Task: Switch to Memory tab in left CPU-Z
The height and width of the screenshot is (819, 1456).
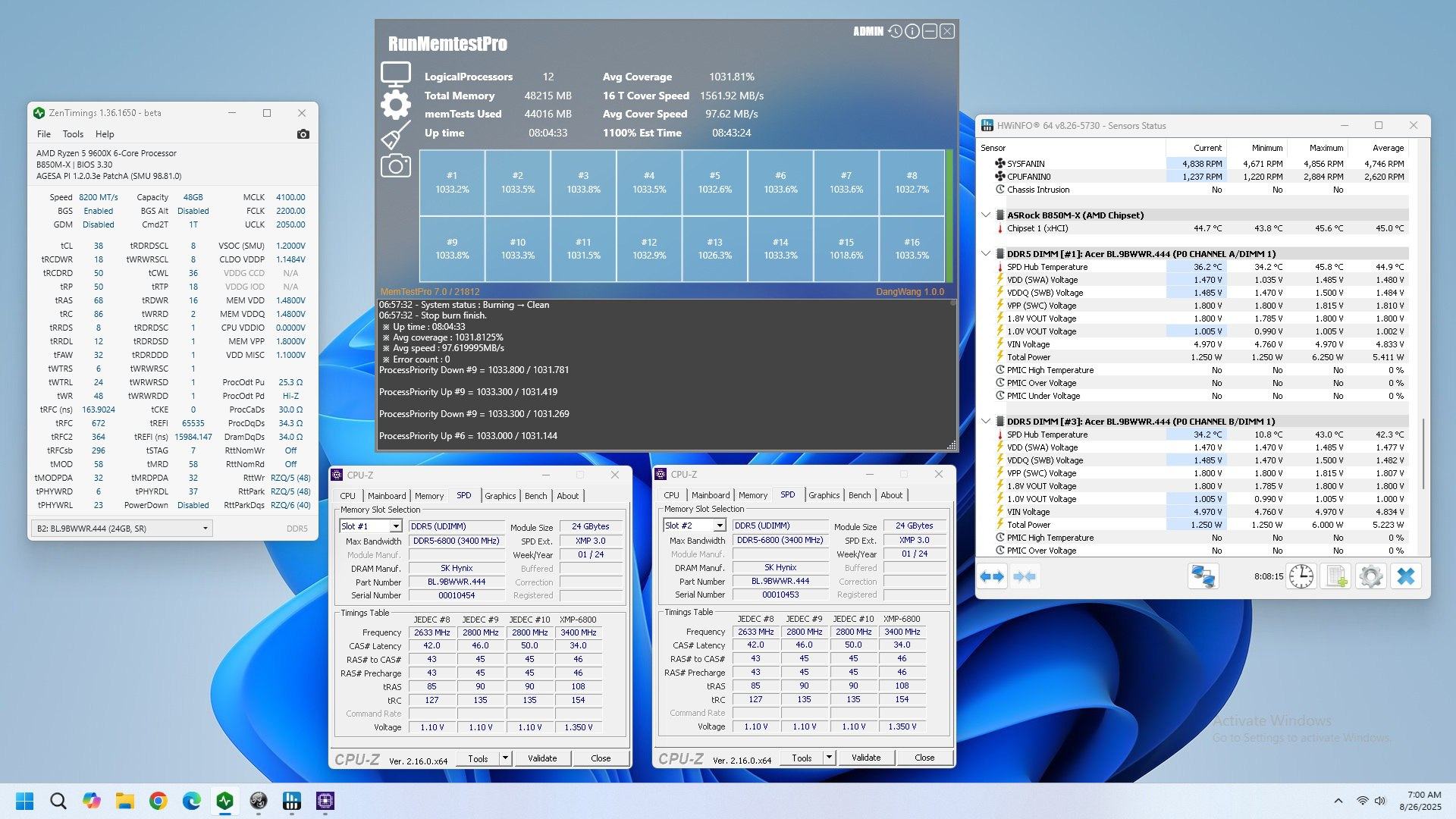Action: click(x=429, y=496)
